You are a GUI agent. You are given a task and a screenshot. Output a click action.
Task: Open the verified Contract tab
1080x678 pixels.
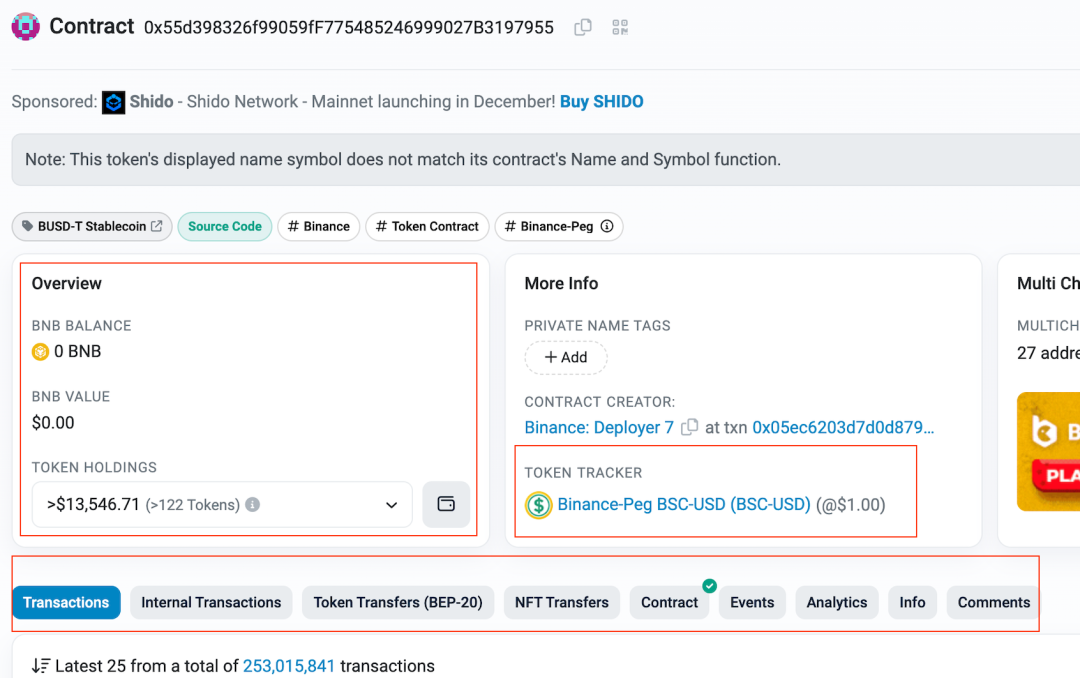click(x=669, y=603)
